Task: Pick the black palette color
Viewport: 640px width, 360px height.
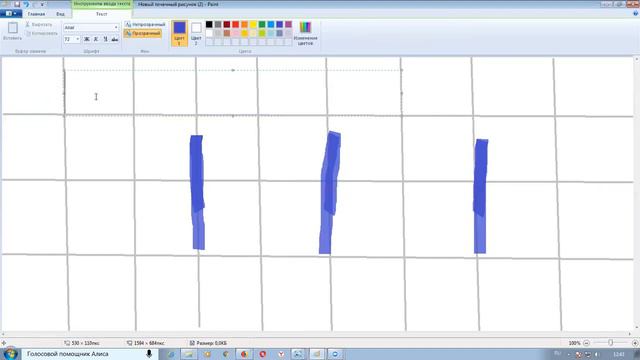Action: (209, 24)
